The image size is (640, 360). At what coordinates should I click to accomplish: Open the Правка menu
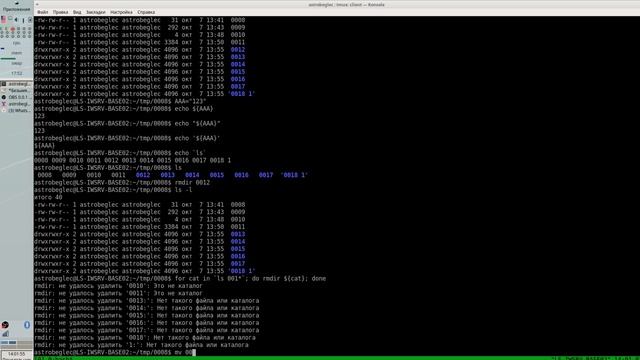60,12
